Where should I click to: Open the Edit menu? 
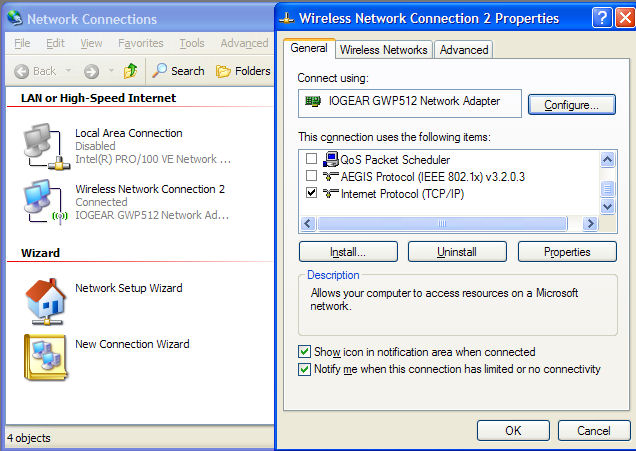pos(55,43)
